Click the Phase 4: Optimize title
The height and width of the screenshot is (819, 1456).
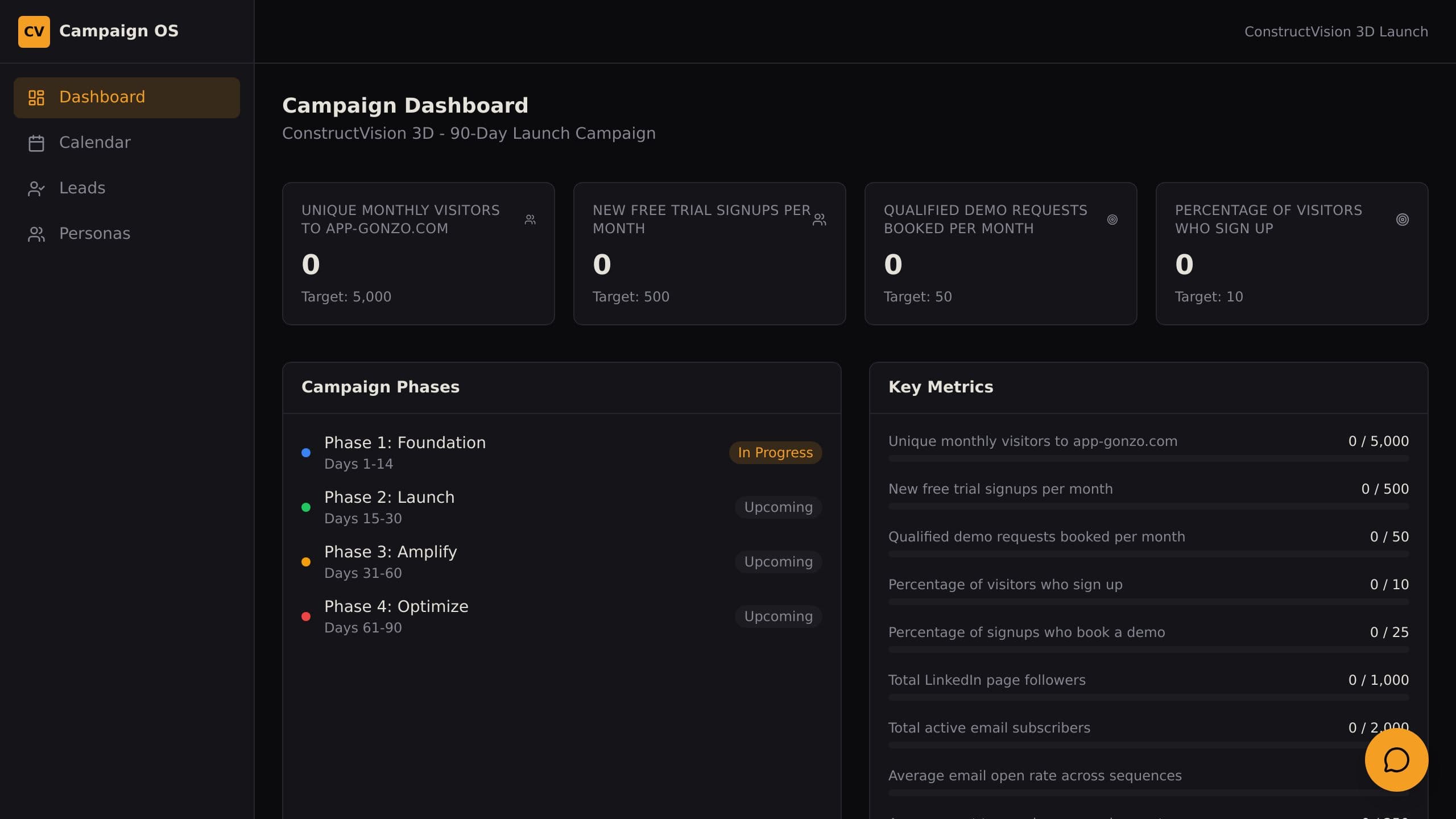[396, 607]
